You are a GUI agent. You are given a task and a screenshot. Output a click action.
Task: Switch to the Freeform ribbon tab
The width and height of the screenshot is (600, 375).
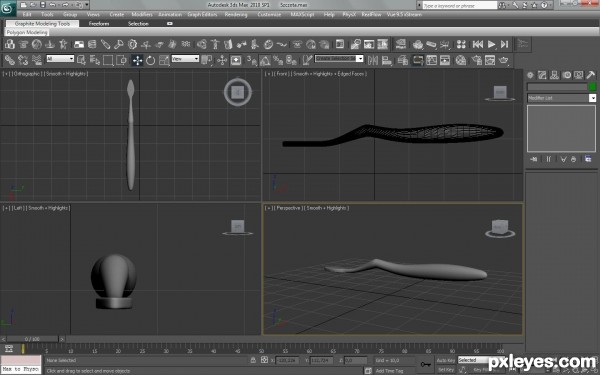[99, 23]
